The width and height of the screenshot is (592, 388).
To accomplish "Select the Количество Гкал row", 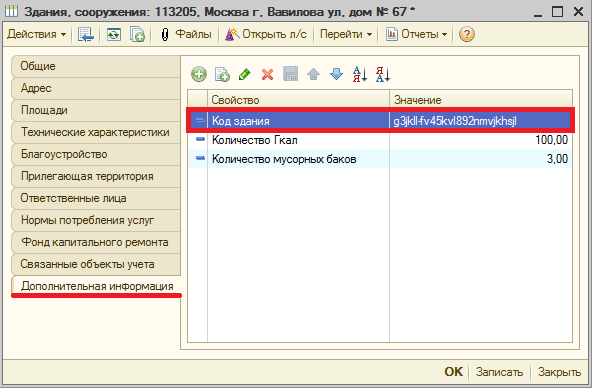I will point(380,140).
